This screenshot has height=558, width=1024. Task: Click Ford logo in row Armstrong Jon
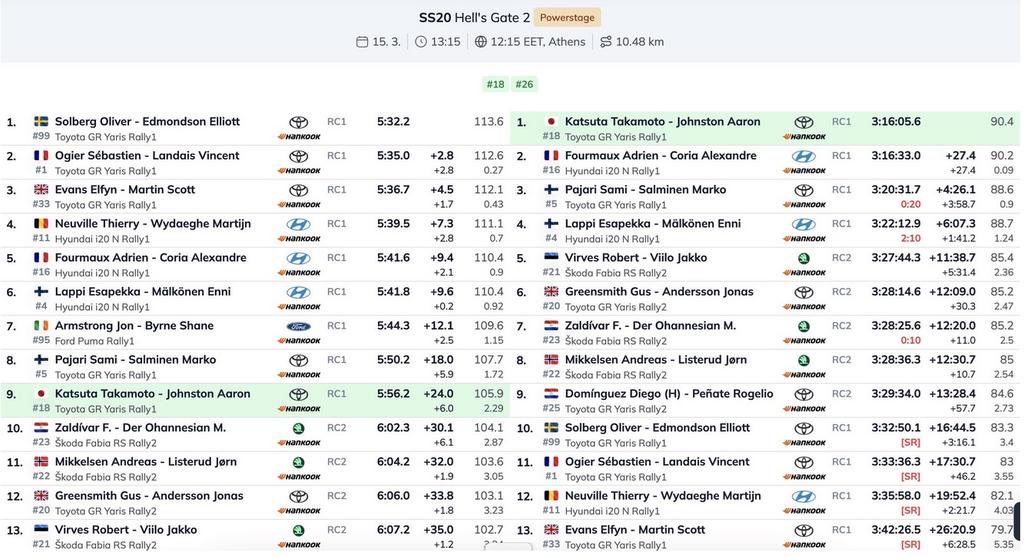click(298, 326)
